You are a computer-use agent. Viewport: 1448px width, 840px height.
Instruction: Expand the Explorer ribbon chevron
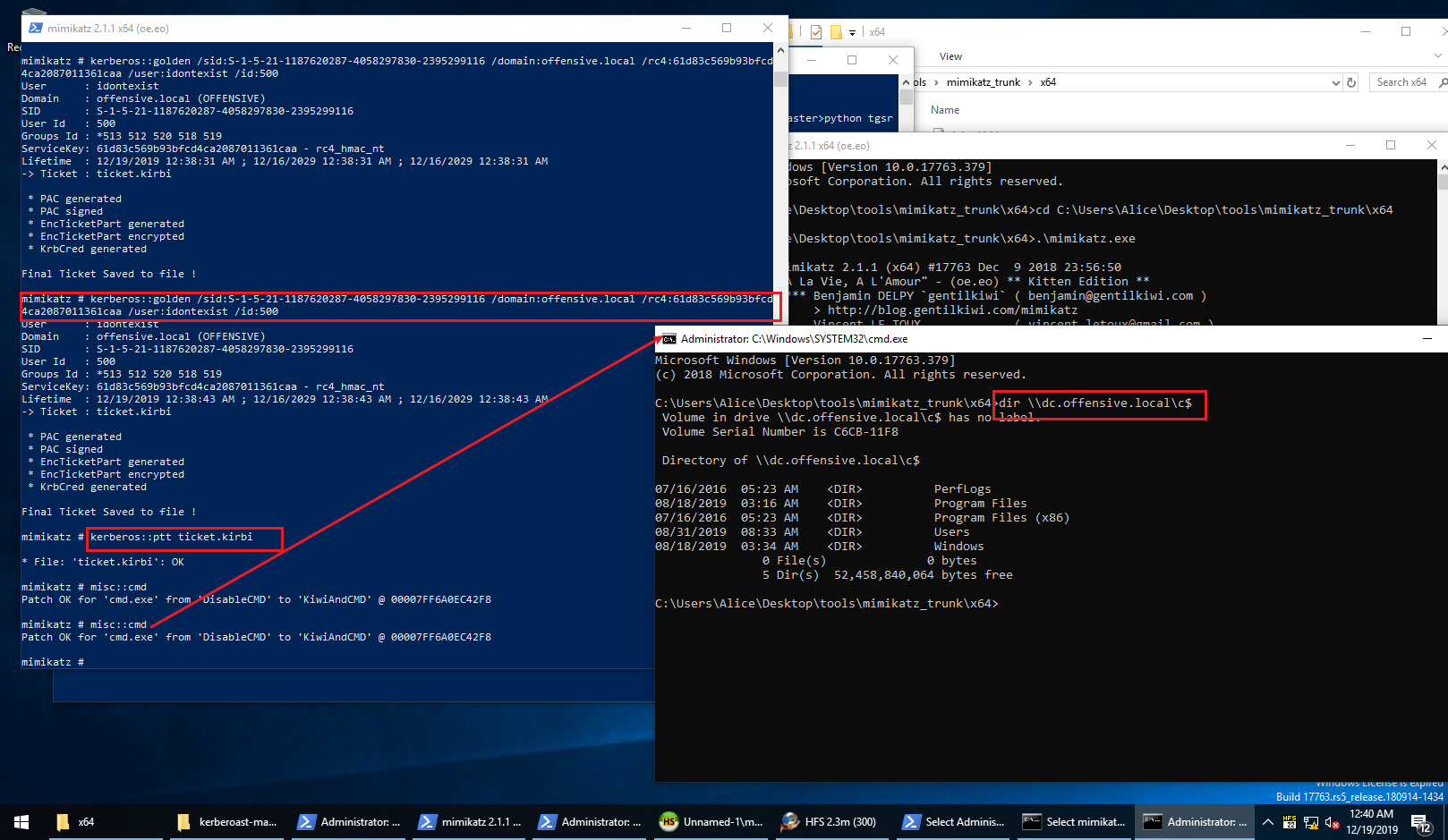(1437, 56)
